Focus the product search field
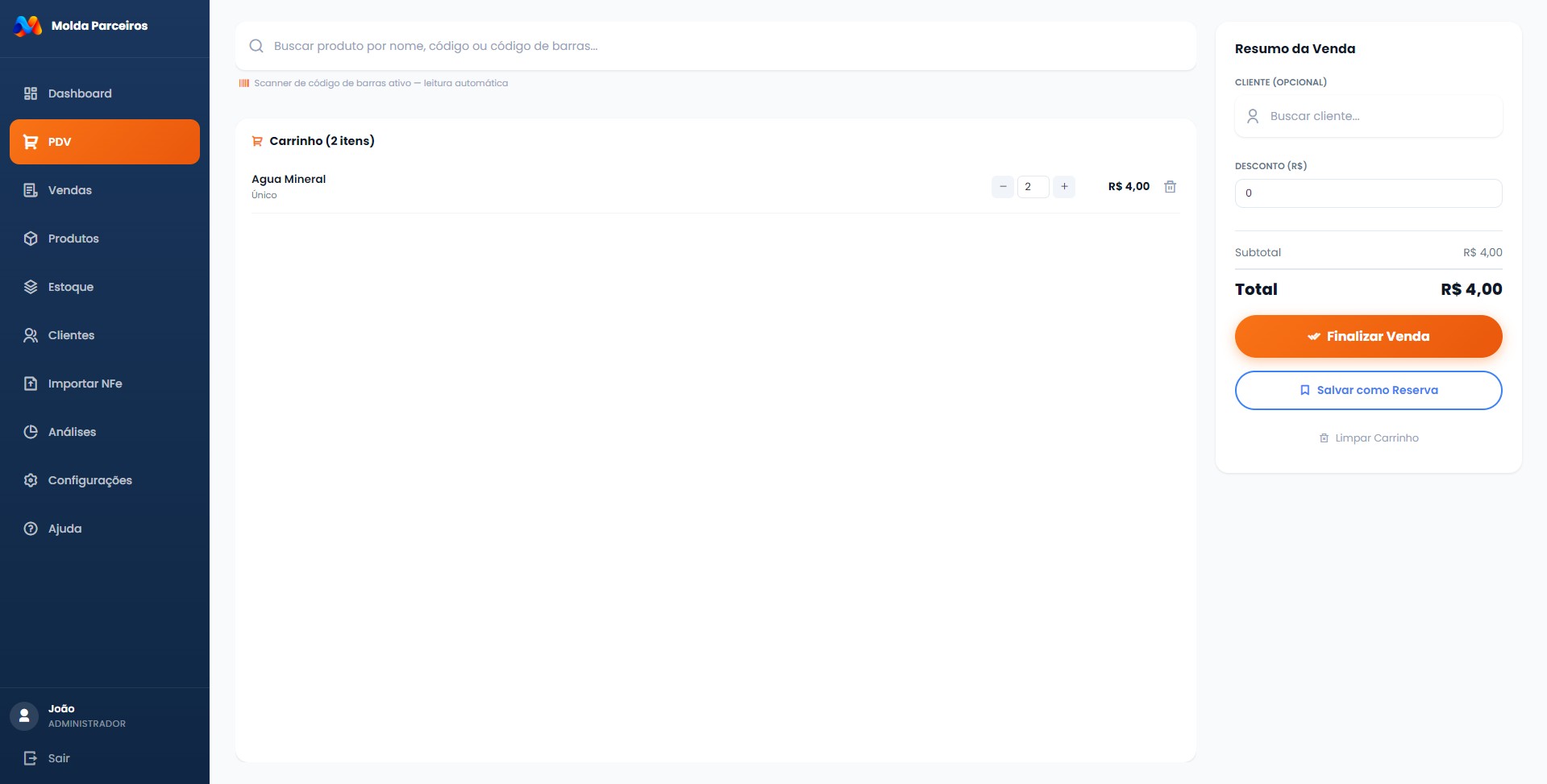1547x784 pixels. (x=726, y=46)
